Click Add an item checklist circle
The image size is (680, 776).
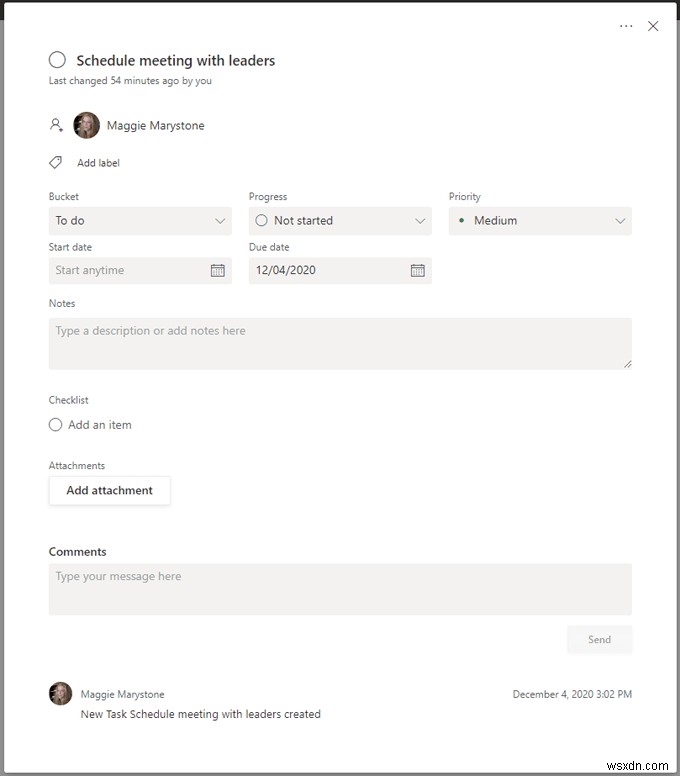(x=55, y=425)
